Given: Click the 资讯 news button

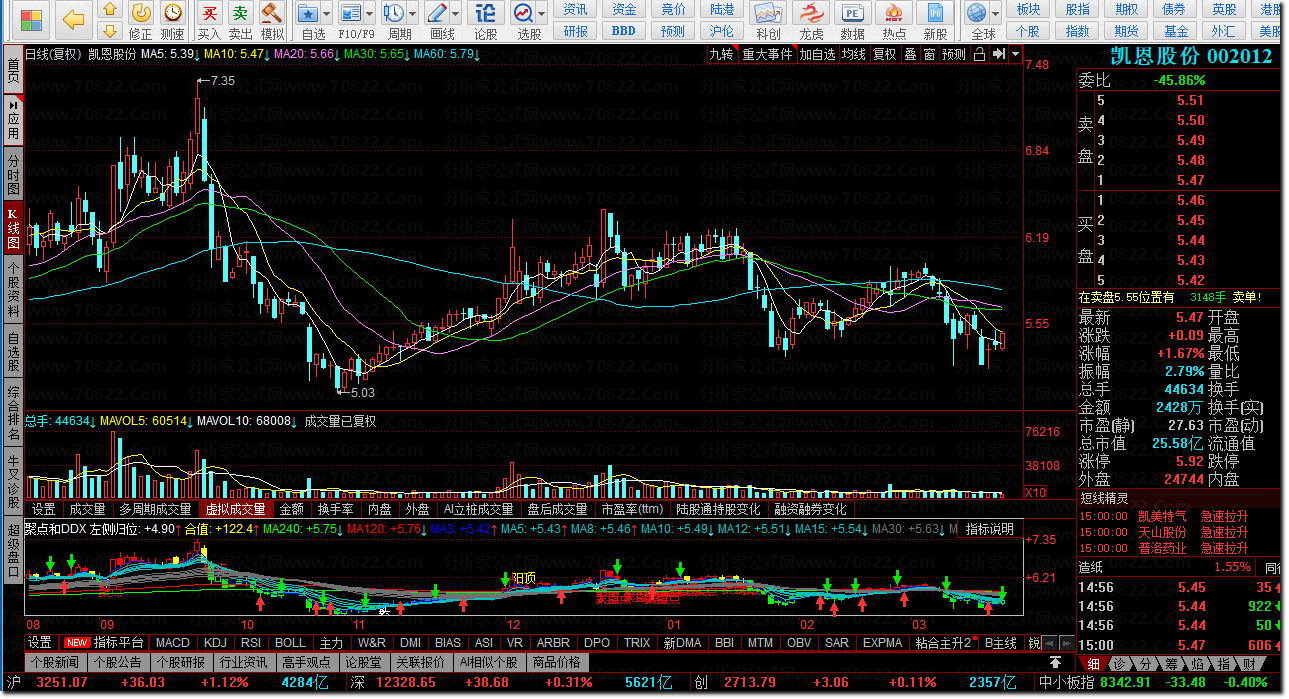Looking at the screenshot, I should pos(575,9).
